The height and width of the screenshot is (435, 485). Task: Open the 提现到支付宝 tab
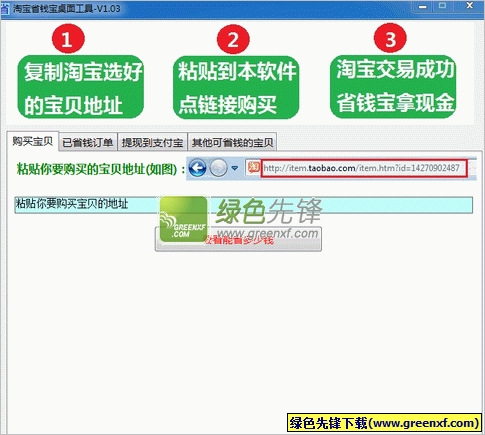tap(152, 142)
